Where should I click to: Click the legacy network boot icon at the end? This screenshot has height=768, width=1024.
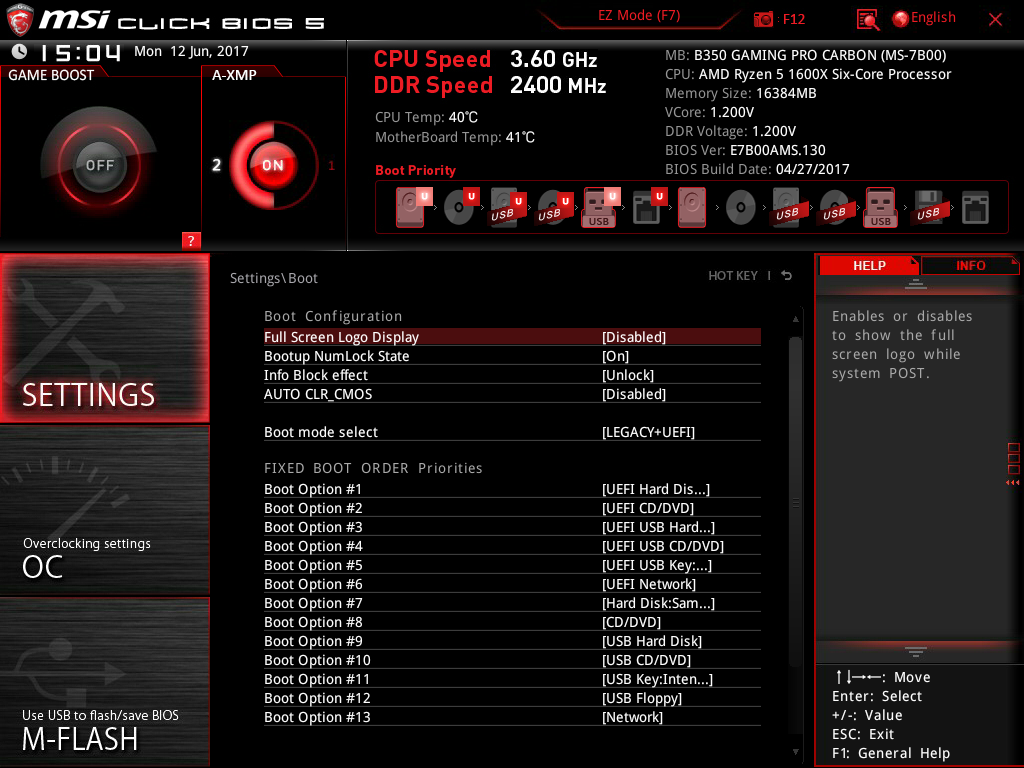coord(975,208)
